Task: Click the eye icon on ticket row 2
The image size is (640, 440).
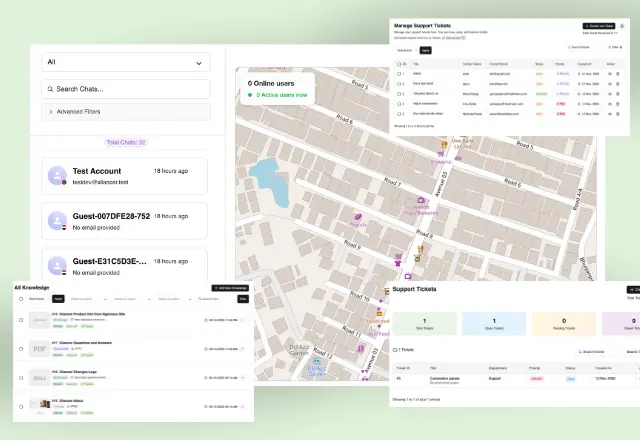Action: (610, 84)
